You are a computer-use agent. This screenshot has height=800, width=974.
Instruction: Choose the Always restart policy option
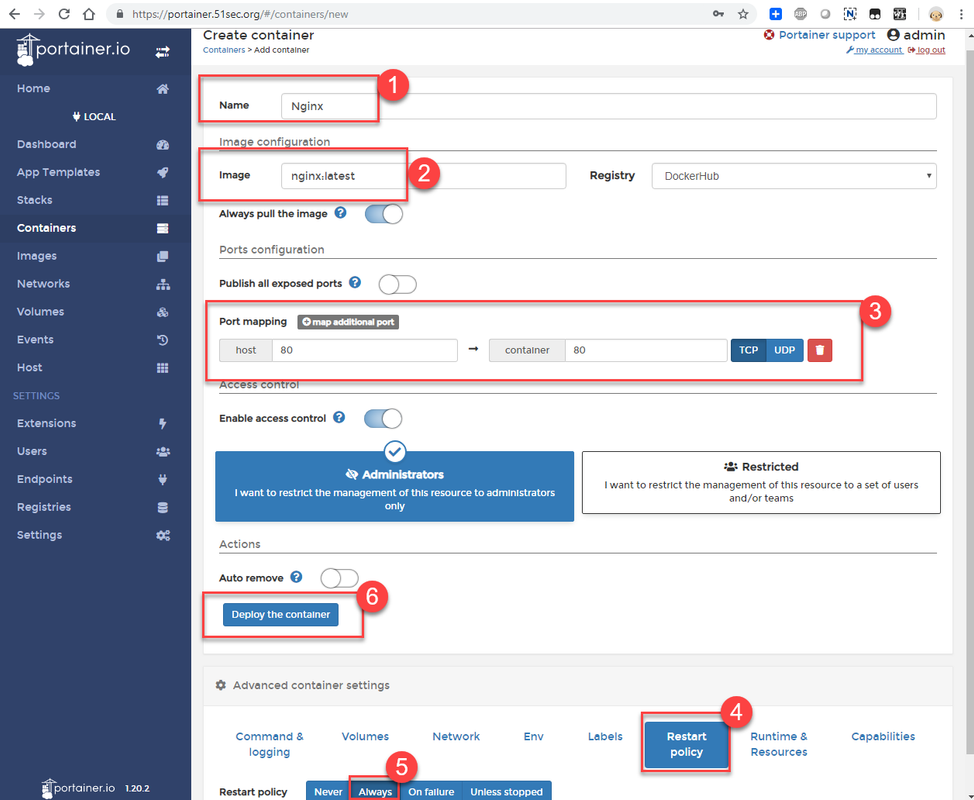(x=376, y=791)
